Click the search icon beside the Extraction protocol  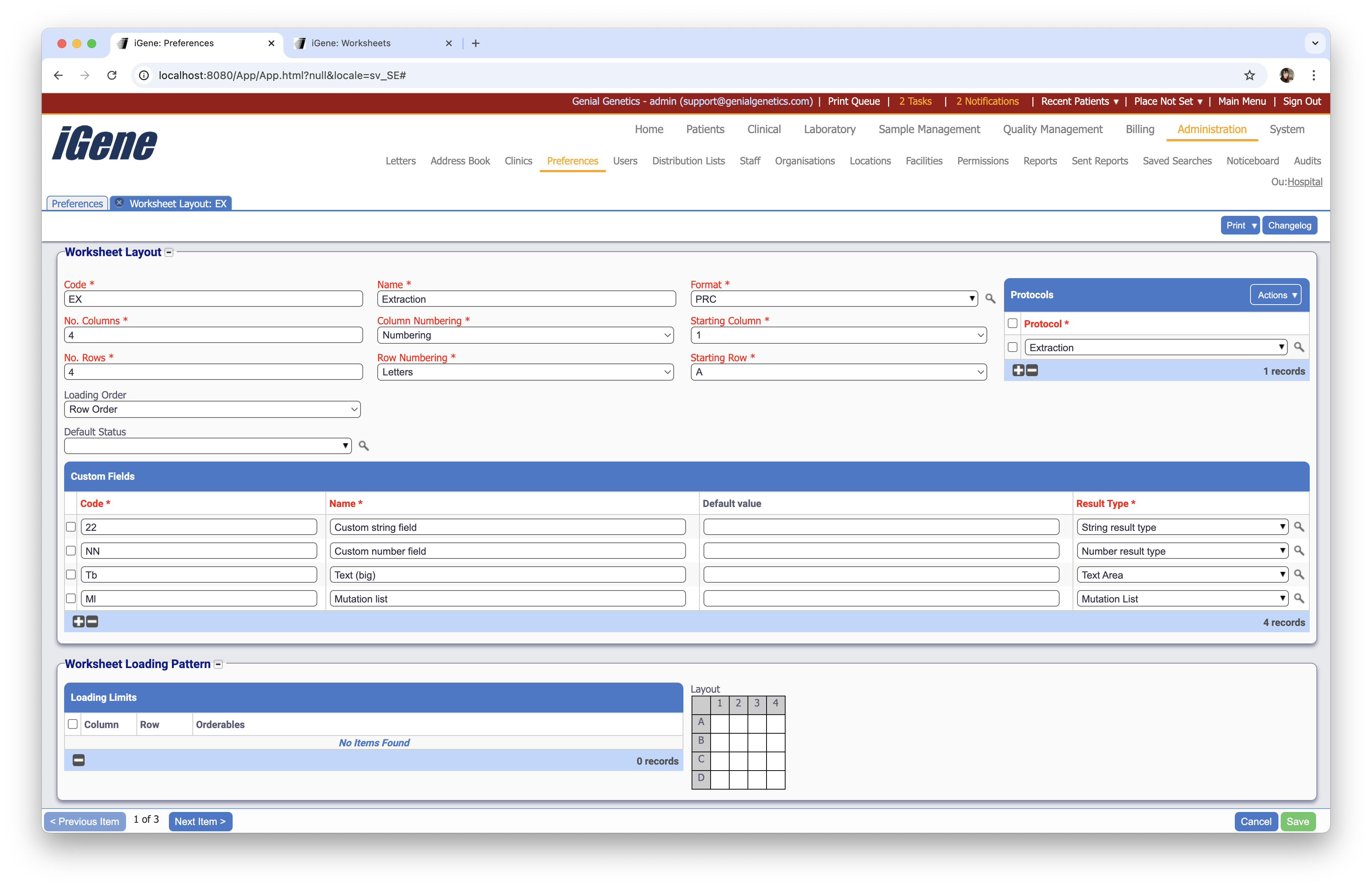pyautogui.click(x=1299, y=347)
